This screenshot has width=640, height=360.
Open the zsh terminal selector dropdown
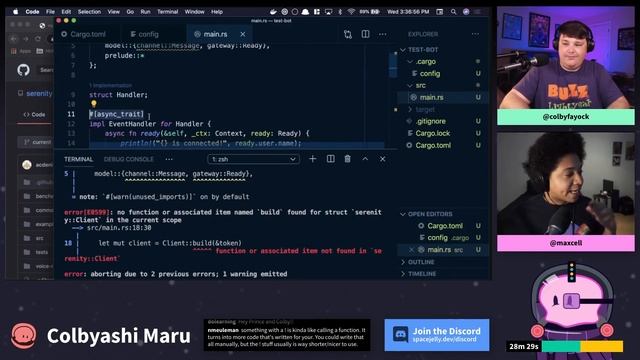click(253, 159)
